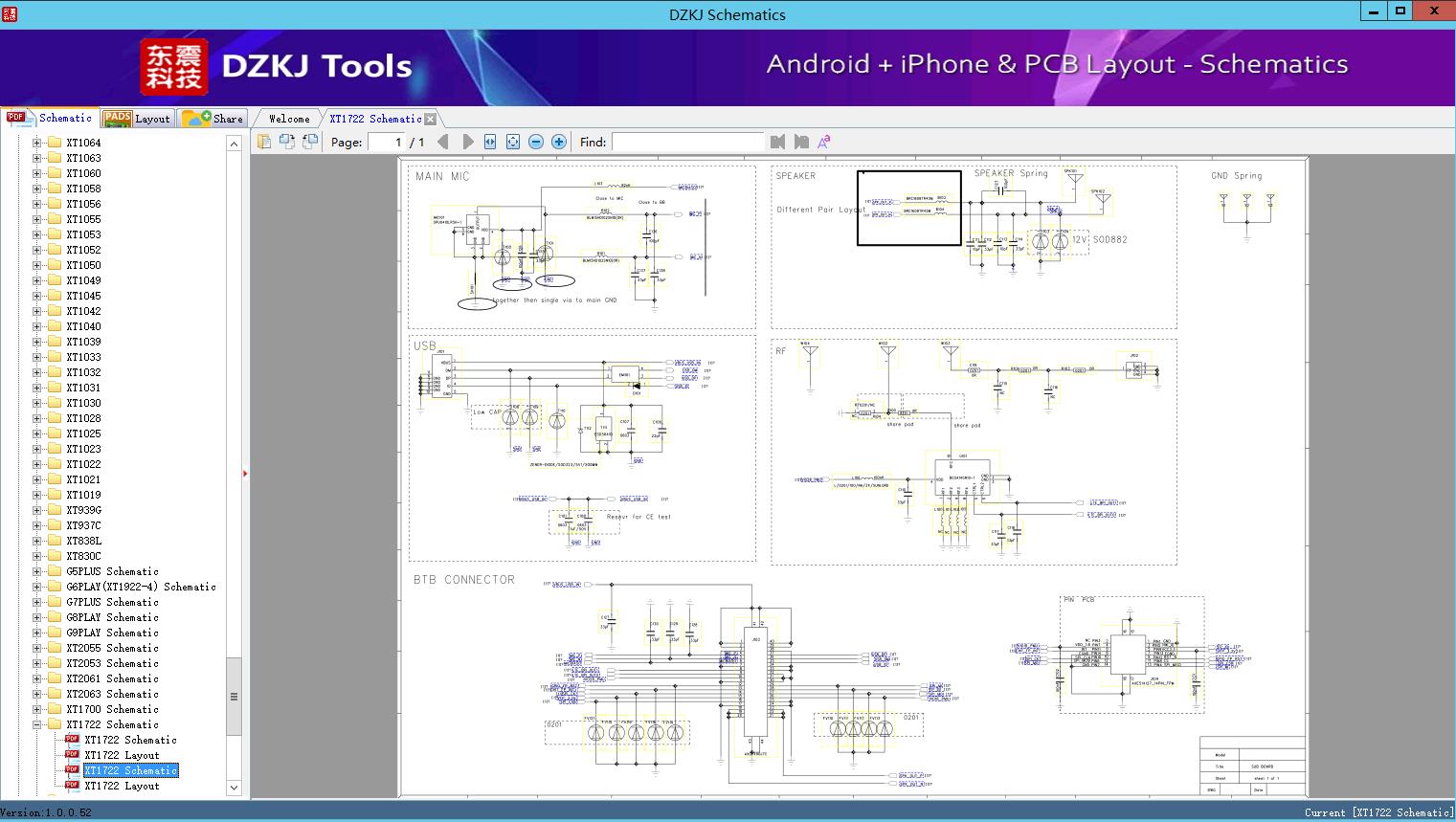Click the find next icon

[801, 142]
